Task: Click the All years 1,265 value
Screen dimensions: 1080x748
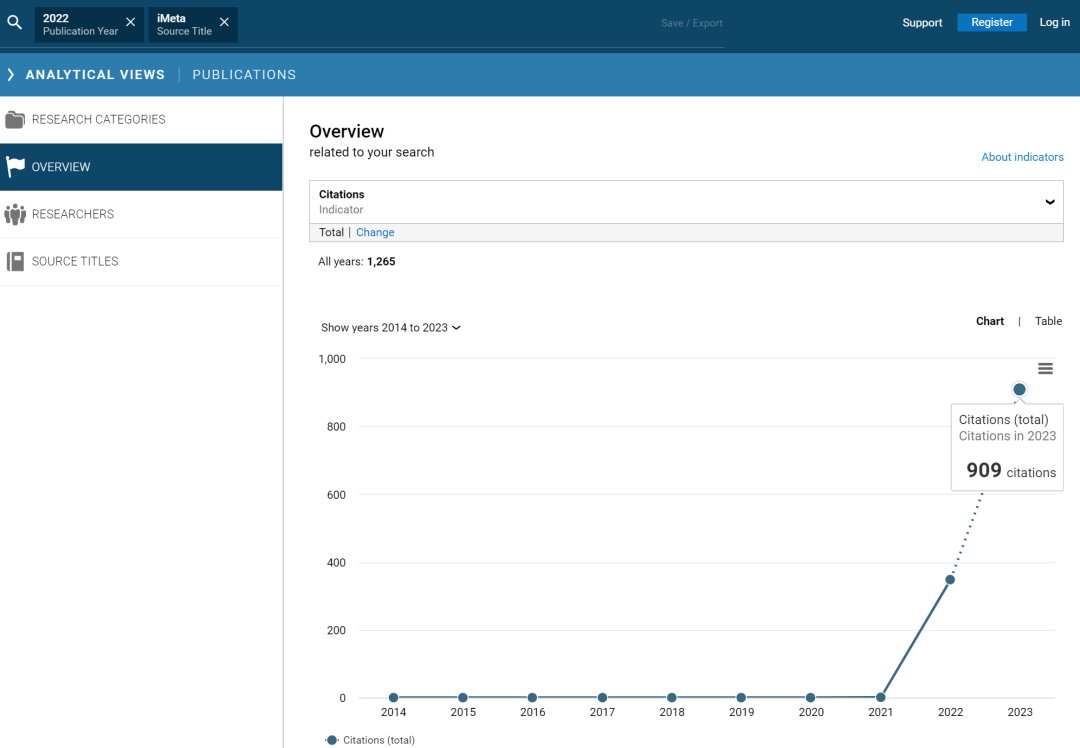Action: point(381,262)
